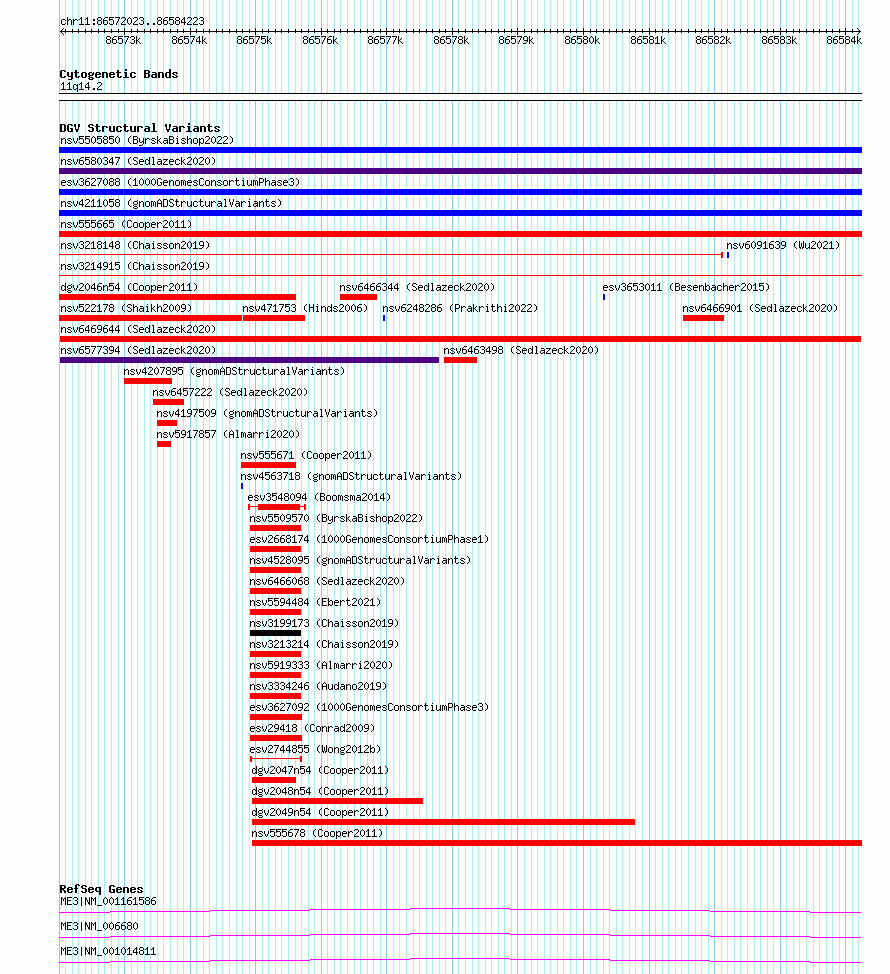Open nsv5594484 (Ebert2021) variant

tap(316, 603)
